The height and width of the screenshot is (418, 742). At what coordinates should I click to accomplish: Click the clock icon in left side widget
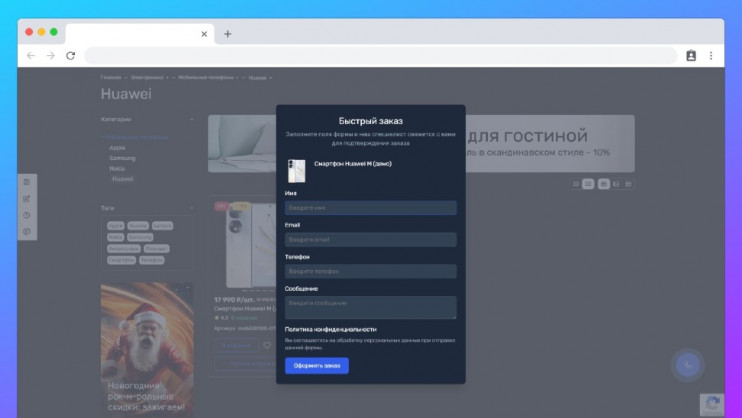(x=26, y=215)
